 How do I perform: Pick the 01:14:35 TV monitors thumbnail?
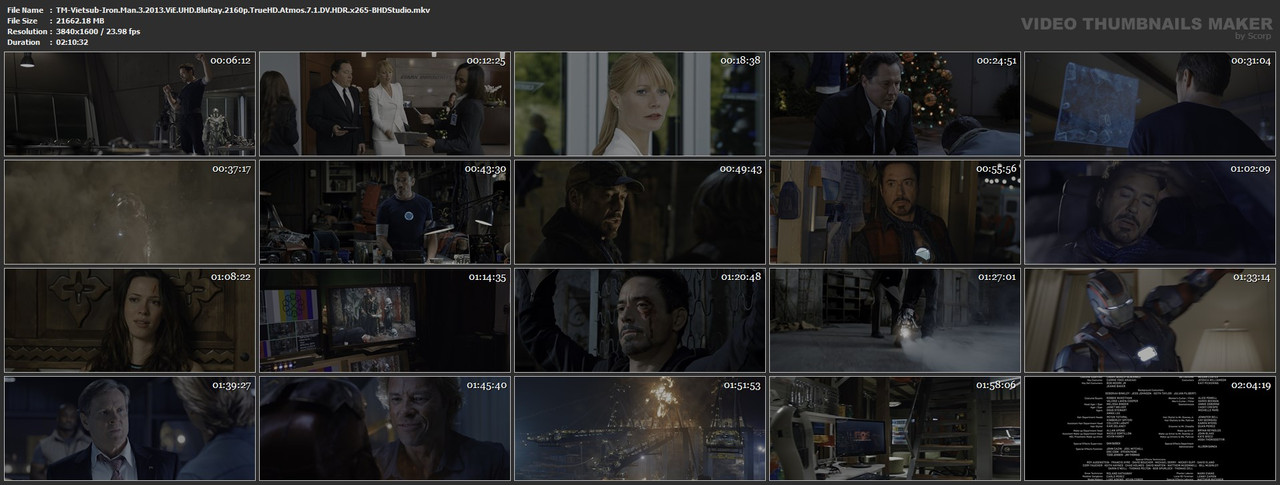pyautogui.click(x=384, y=319)
